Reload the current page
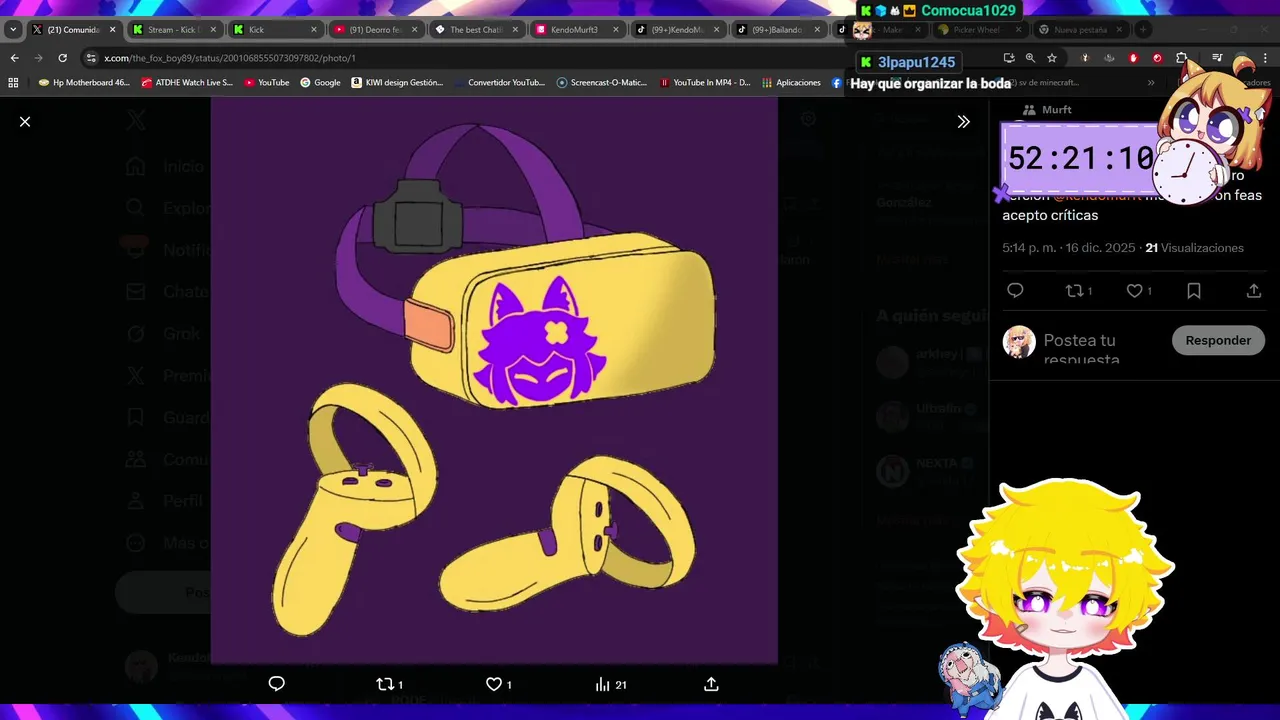This screenshot has width=1280, height=720. tap(62, 58)
